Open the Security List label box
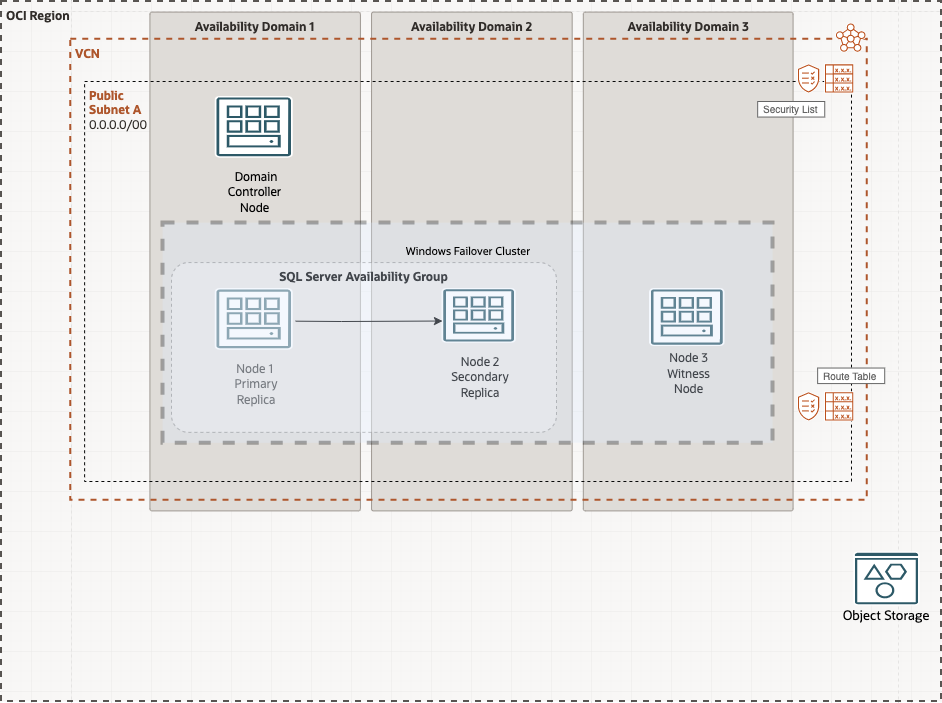 [x=791, y=109]
